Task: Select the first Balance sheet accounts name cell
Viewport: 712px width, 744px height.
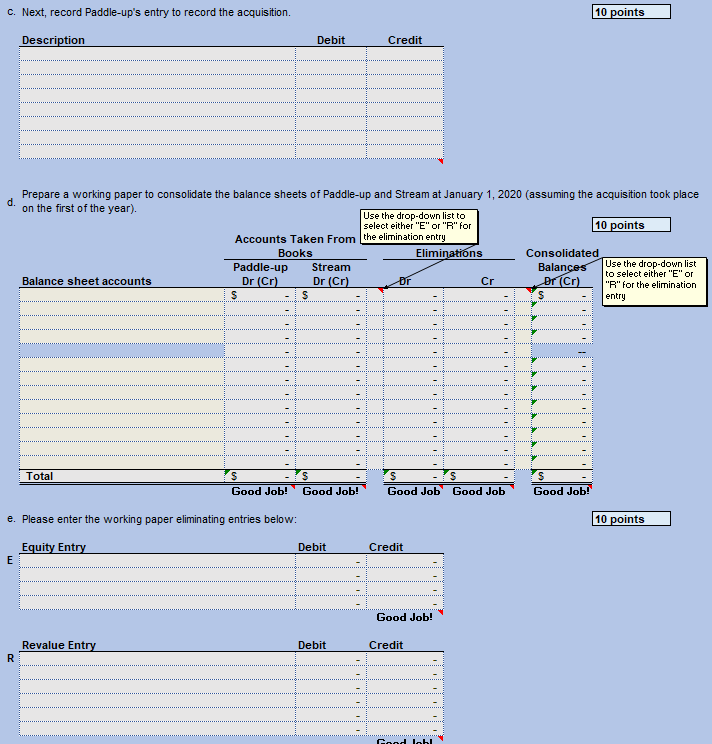Action: (122, 295)
